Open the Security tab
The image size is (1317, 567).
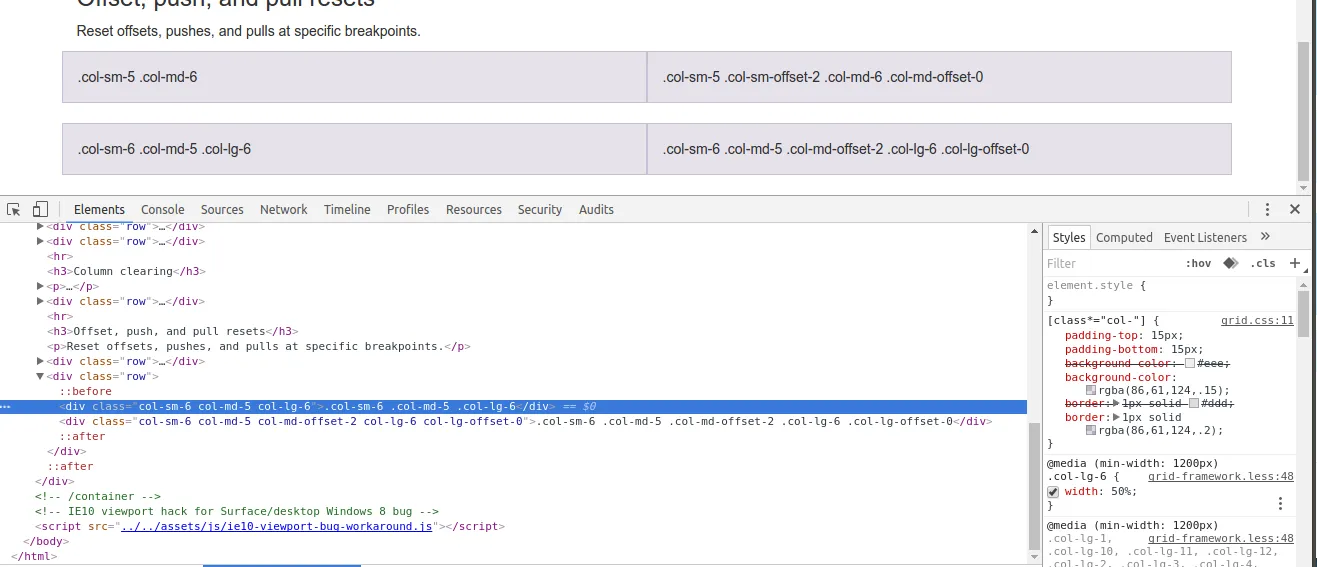(540, 209)
